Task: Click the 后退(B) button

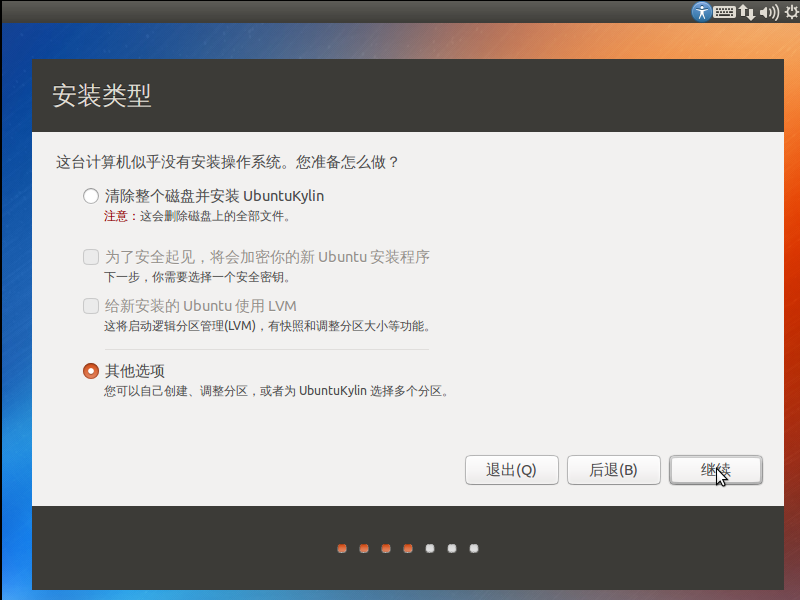Action: 614,470
